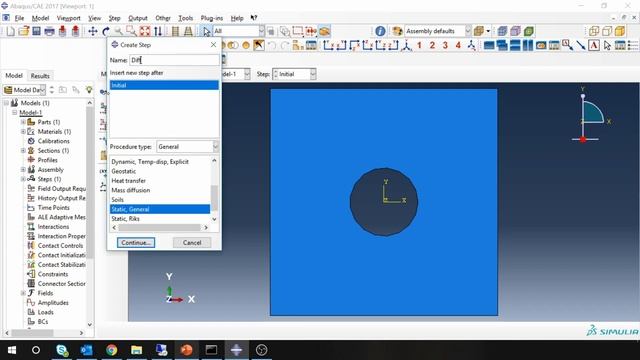Open File Explorer from the taskbar

[136, 350]
